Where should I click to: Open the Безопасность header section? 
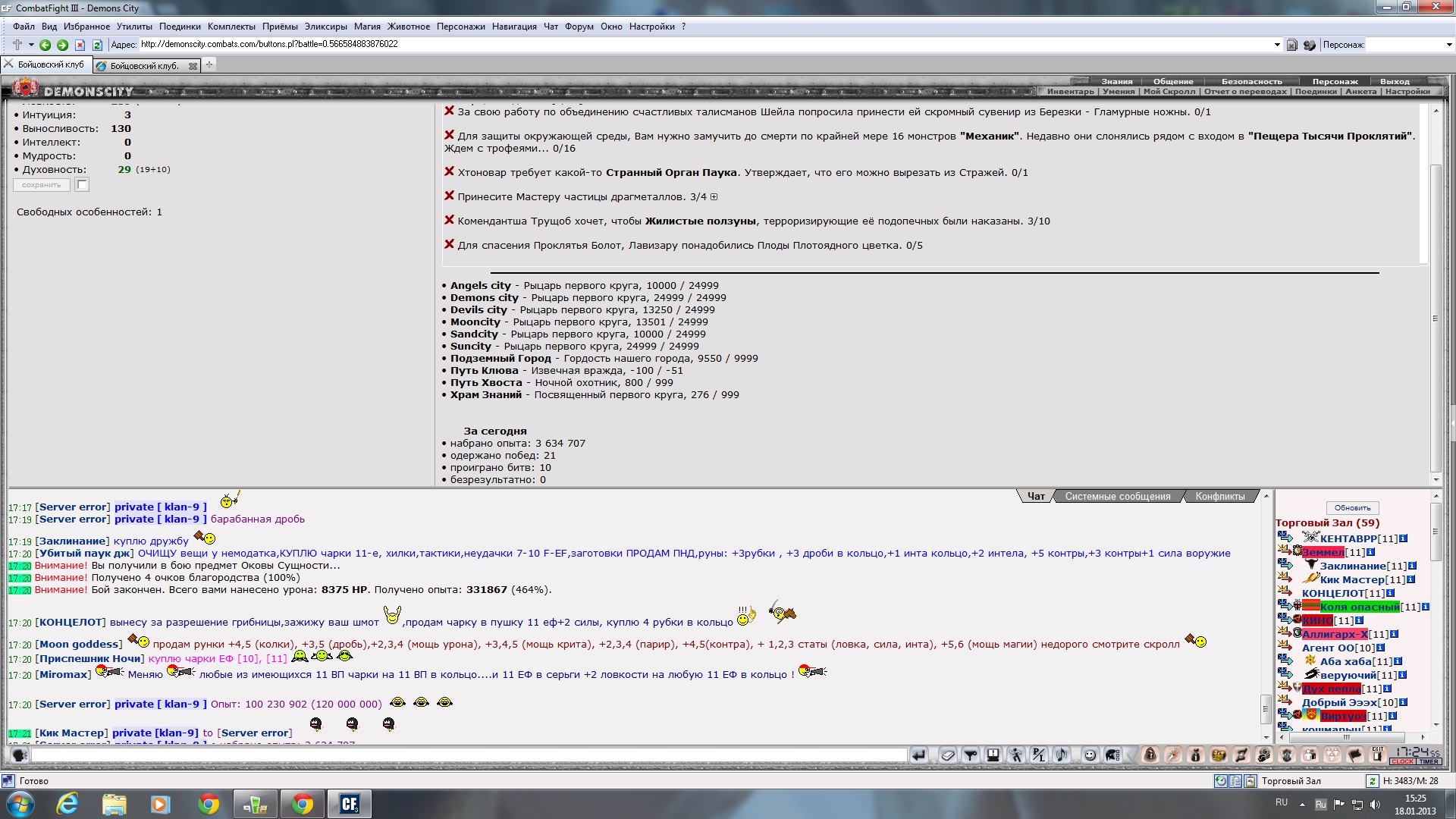1251,81
